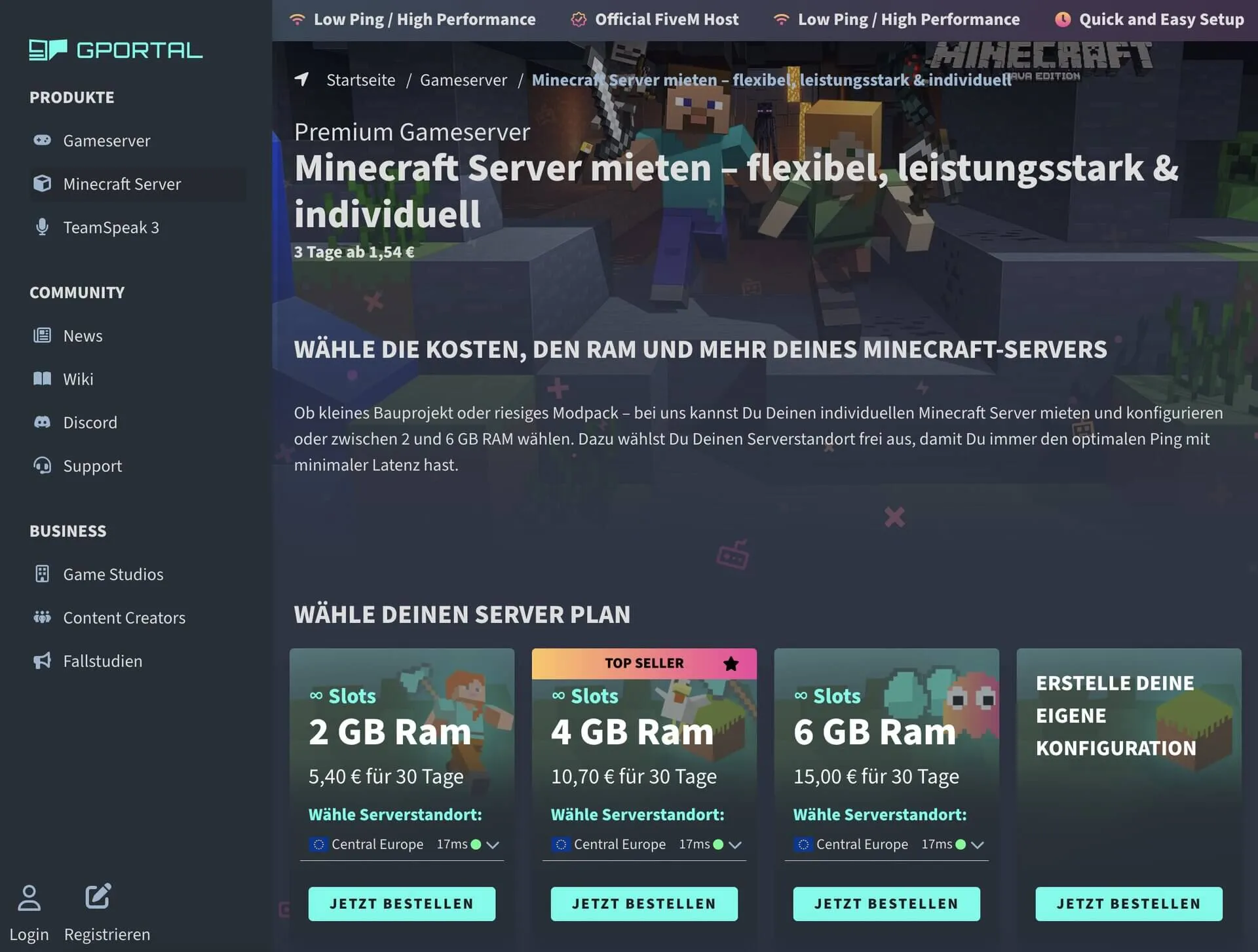Image resolution: width=1258 pixels, height=952 pixels.
Task: Click the Top Seller star icon
Action: click(731, 664)
